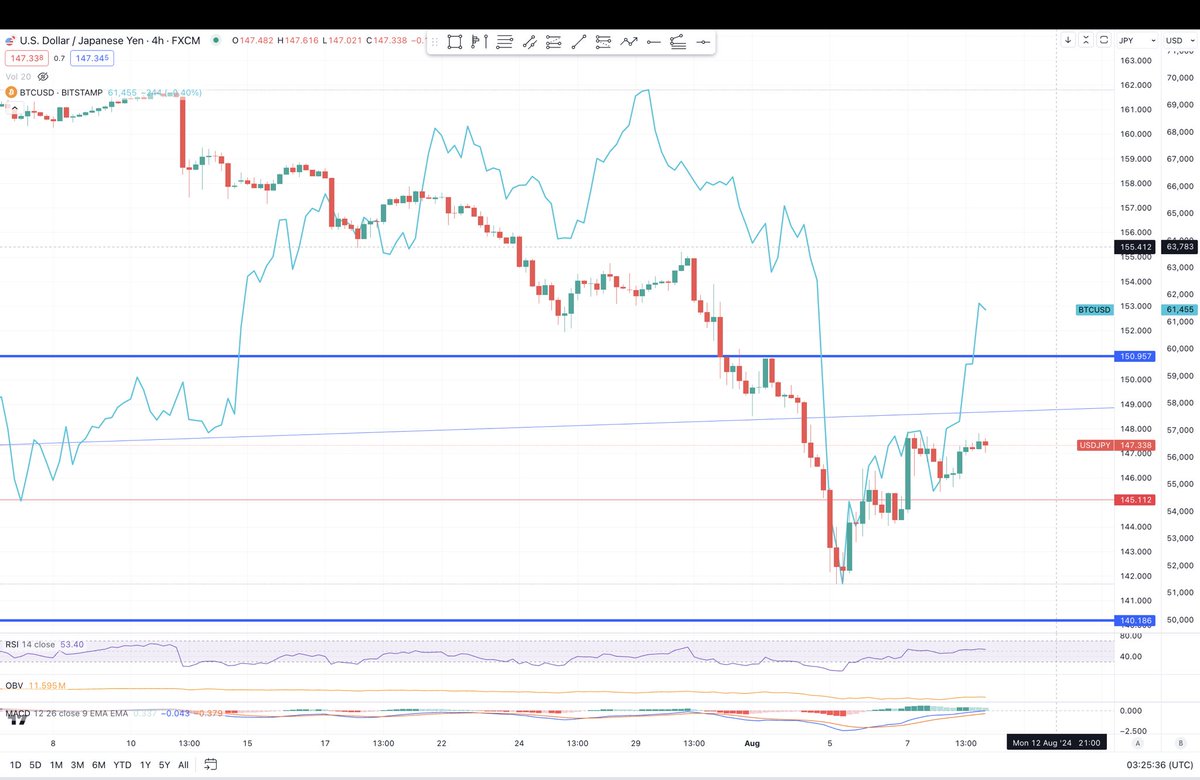
Task: Select the 1M time range
Action: click(x=57, y=765)
